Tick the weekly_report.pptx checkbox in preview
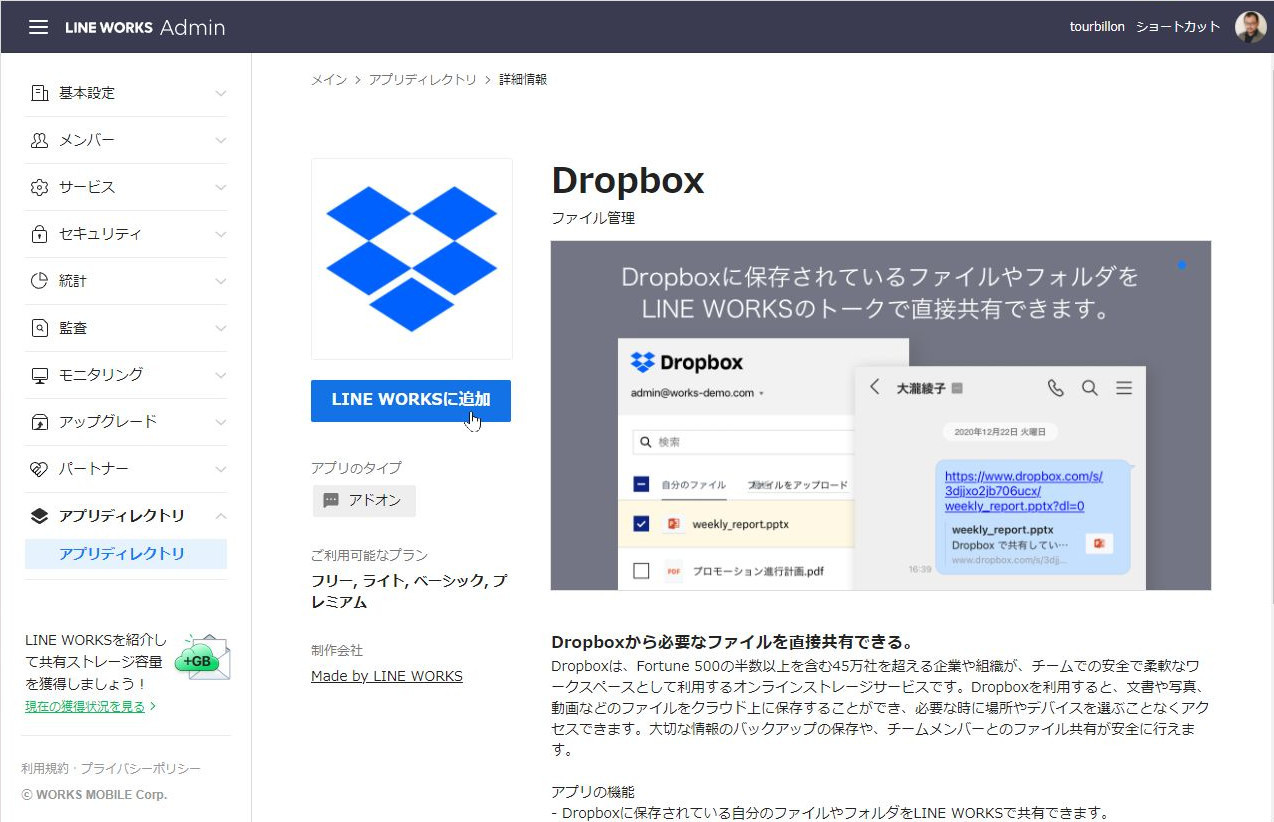 [642, 524]
